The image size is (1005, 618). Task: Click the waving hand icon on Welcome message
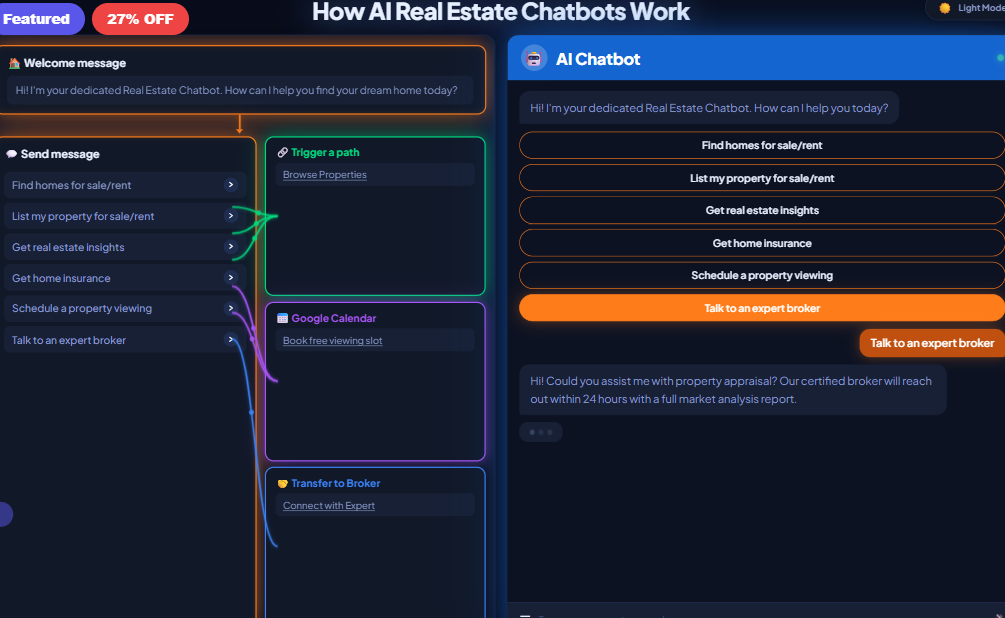14,62
